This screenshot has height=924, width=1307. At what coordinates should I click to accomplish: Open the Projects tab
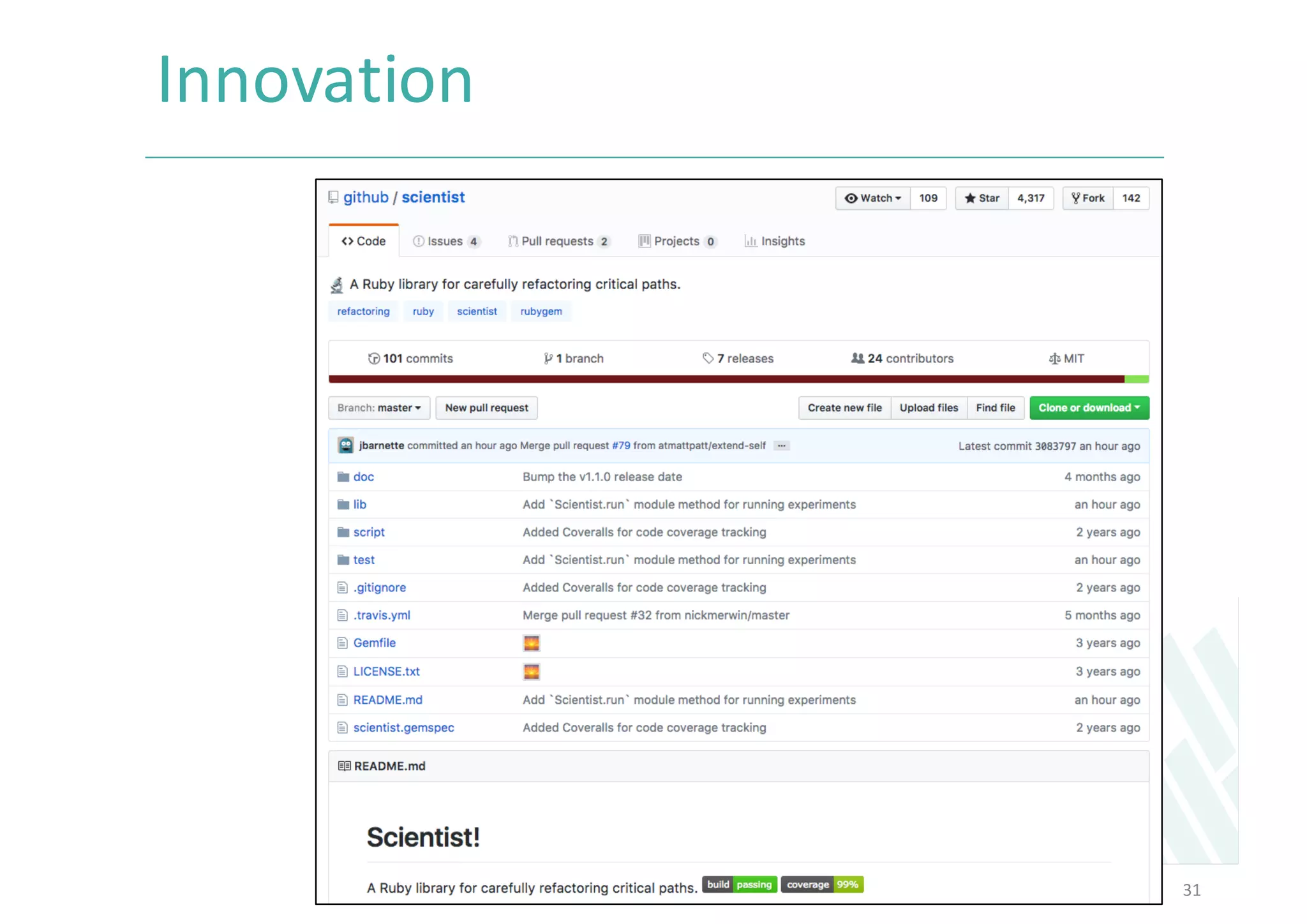(x=678, y=241)
